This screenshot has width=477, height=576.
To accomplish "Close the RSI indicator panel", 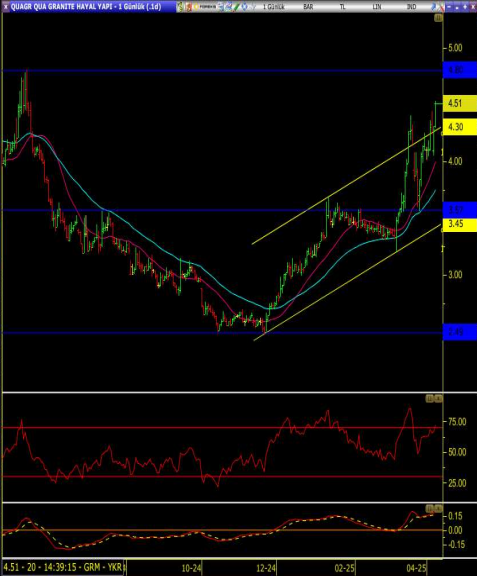I will click(438, 399).
